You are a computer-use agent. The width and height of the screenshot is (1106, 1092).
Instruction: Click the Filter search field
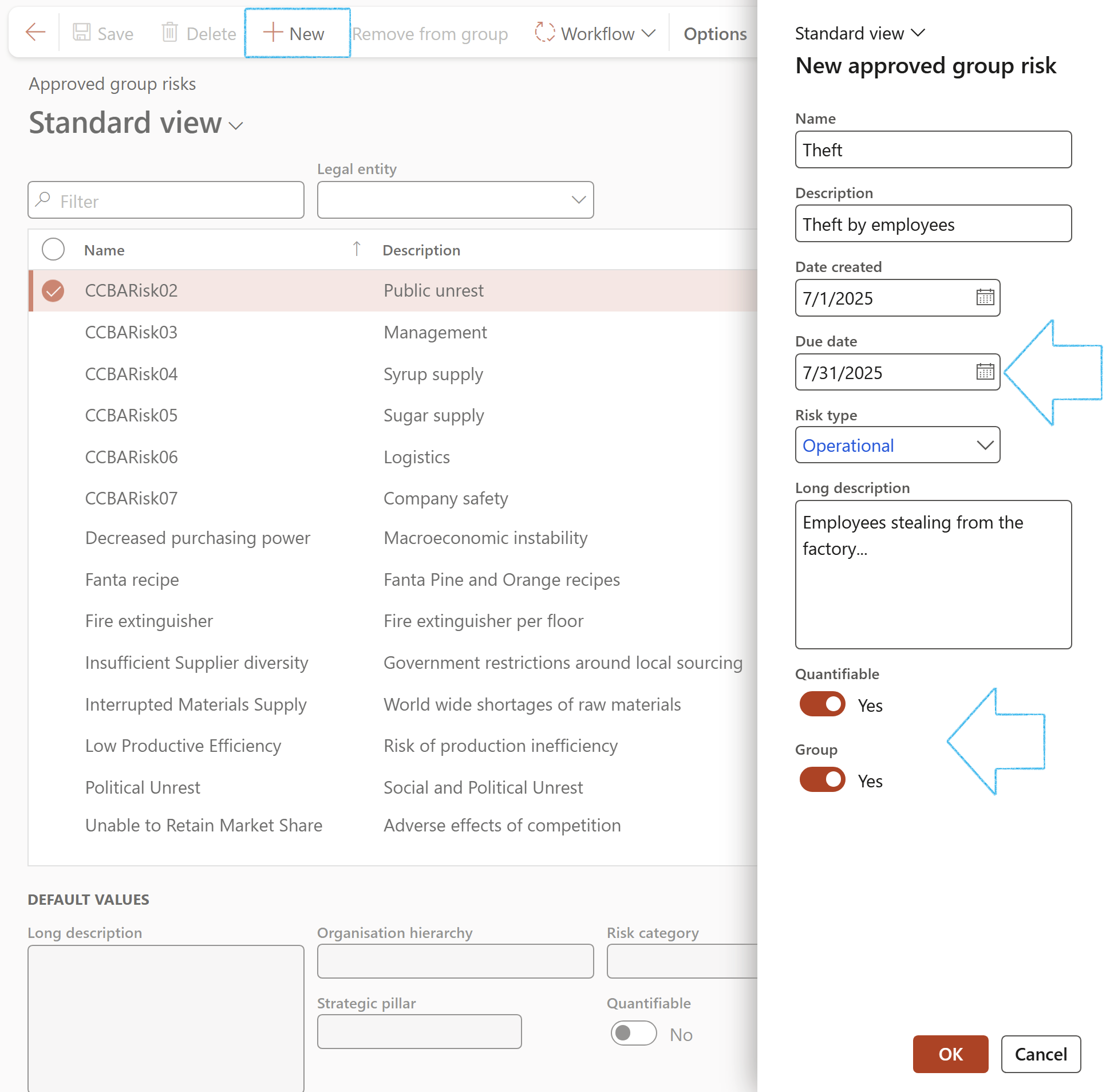(x=165, y=200)
